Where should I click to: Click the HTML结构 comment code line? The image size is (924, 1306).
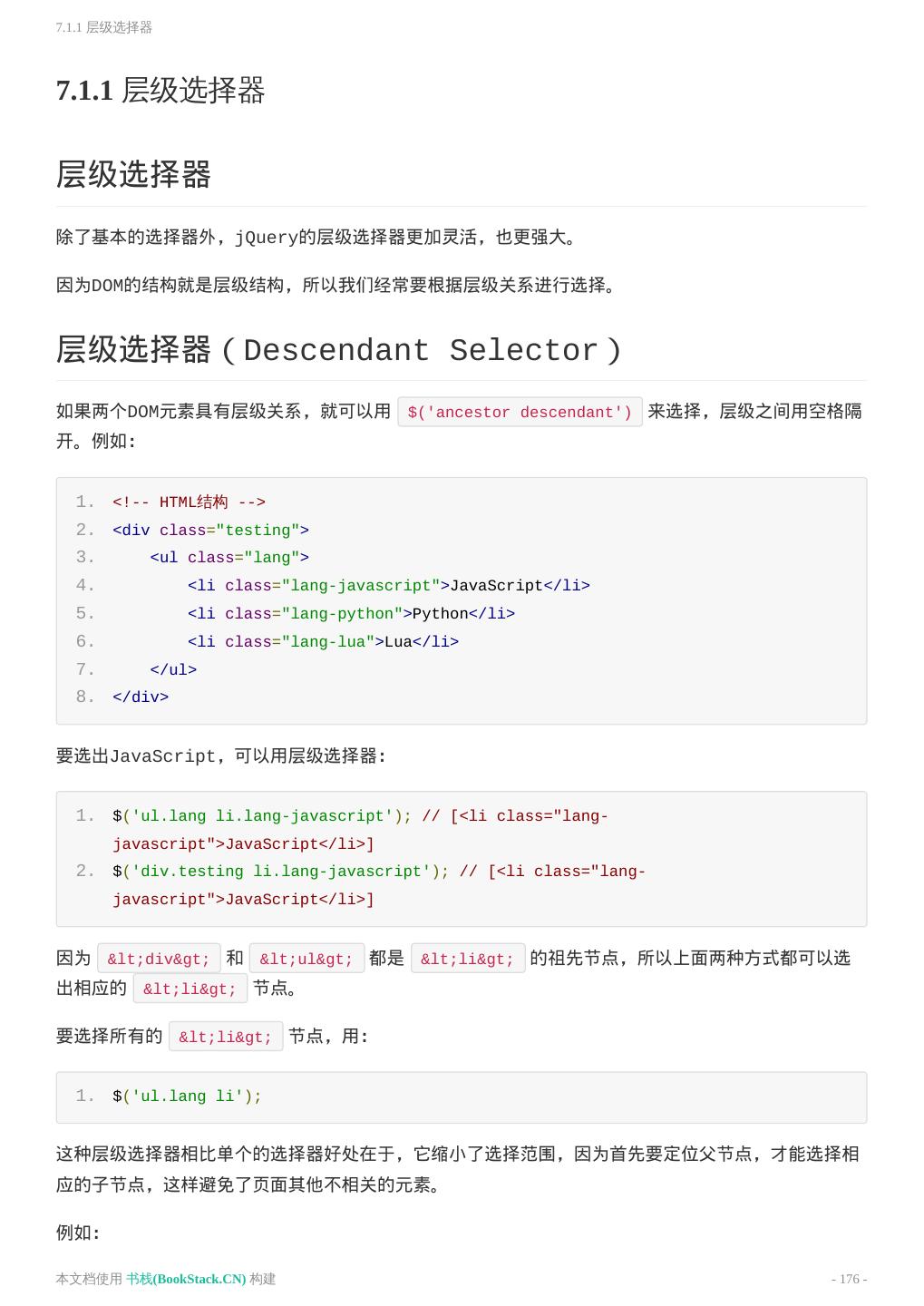coord(189,502)
